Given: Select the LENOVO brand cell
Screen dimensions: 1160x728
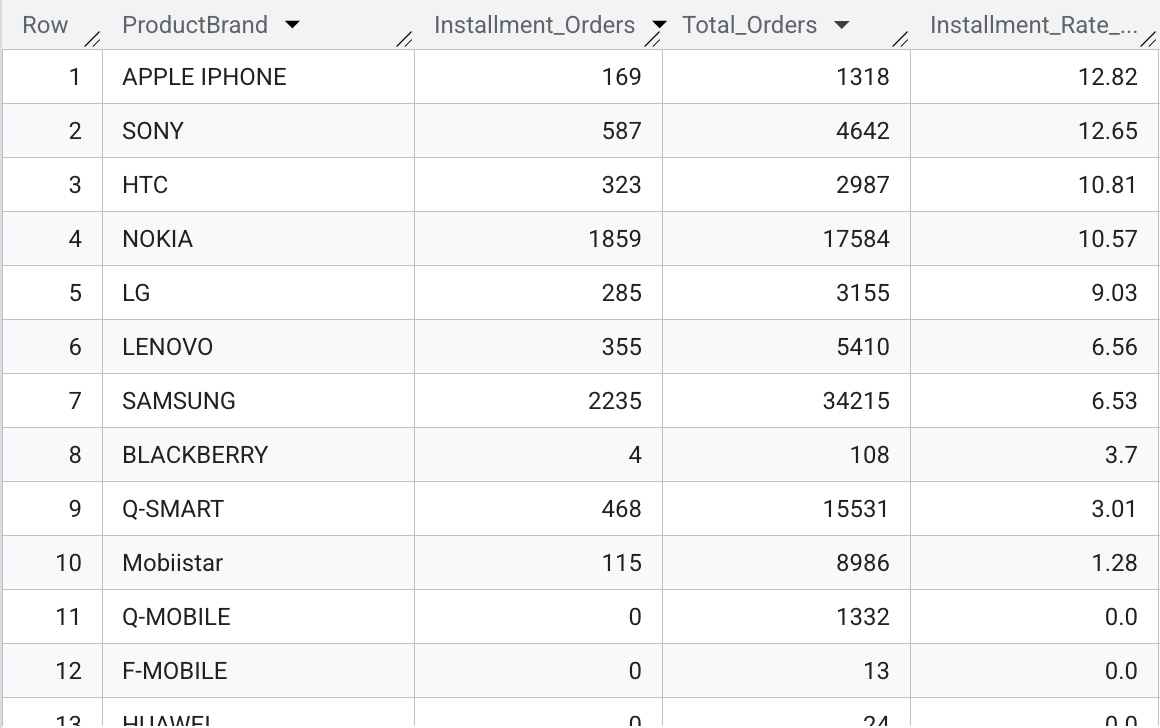Looking at the screenshot, I should tap(258, 347).
